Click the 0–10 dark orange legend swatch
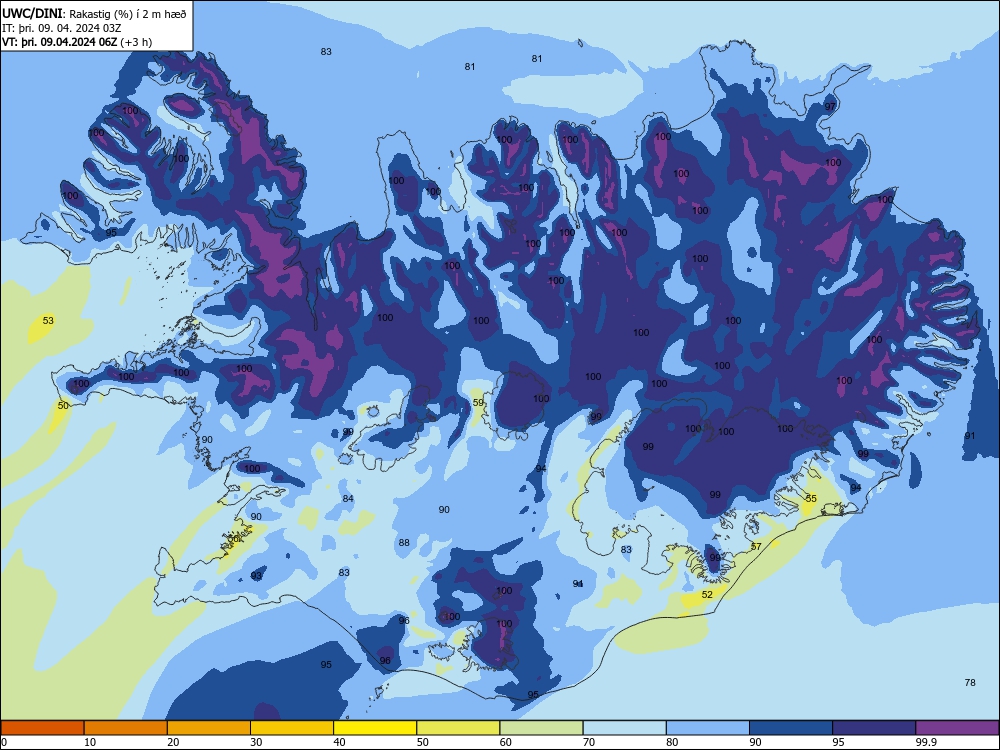This screenshot has width=1000, height=750. [x=42, y=728]
